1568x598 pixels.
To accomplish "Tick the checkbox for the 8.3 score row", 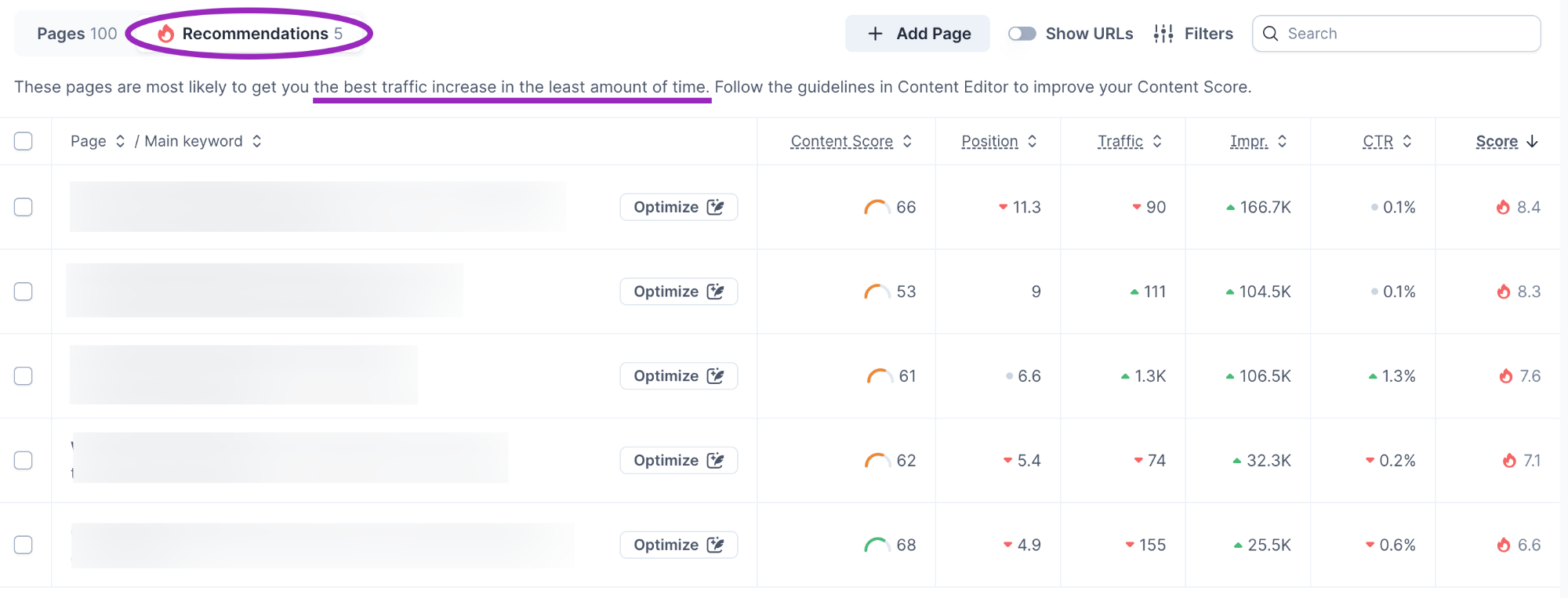I will click(x=24, y=292).
